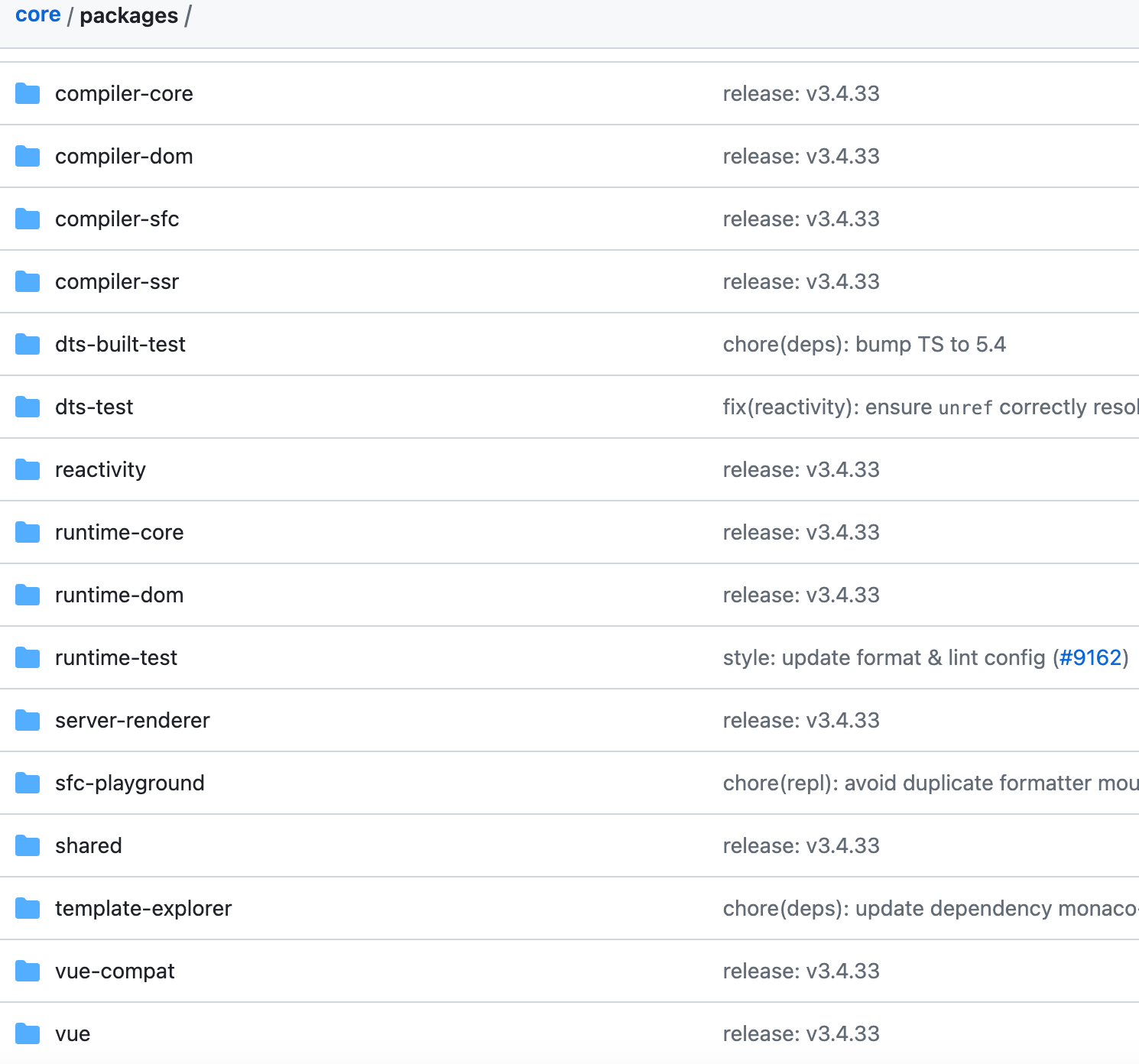
Task: View the release v3.4.33 commit for reactivity
Action: click(801, 470)
